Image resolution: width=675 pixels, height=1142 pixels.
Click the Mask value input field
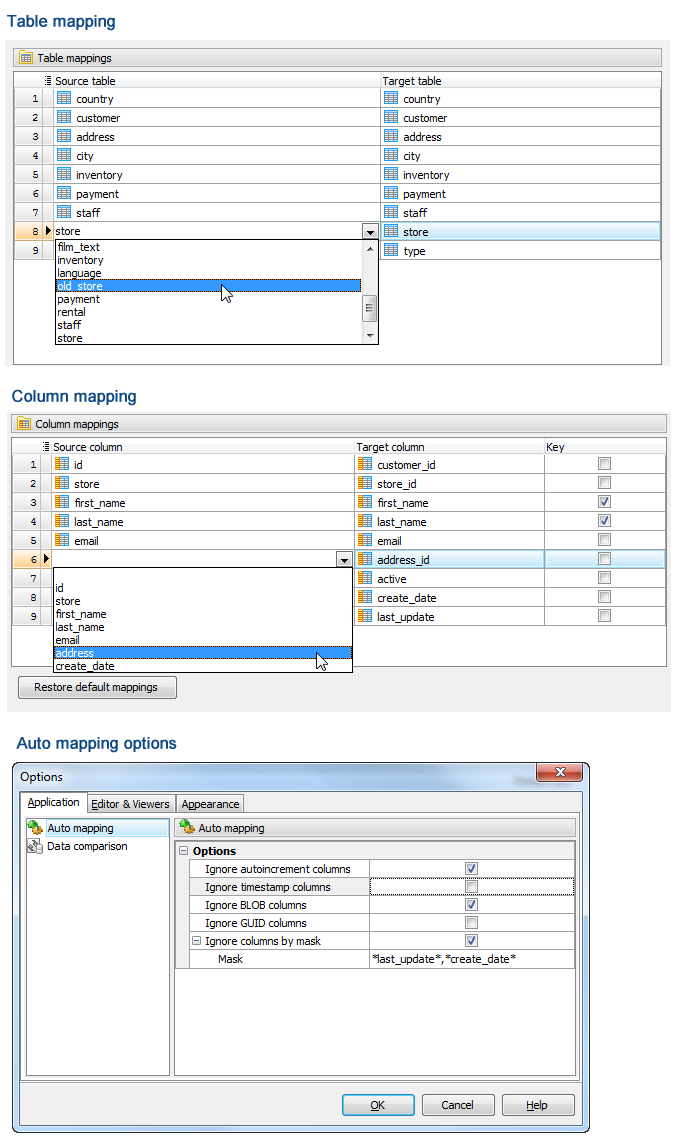470,959
